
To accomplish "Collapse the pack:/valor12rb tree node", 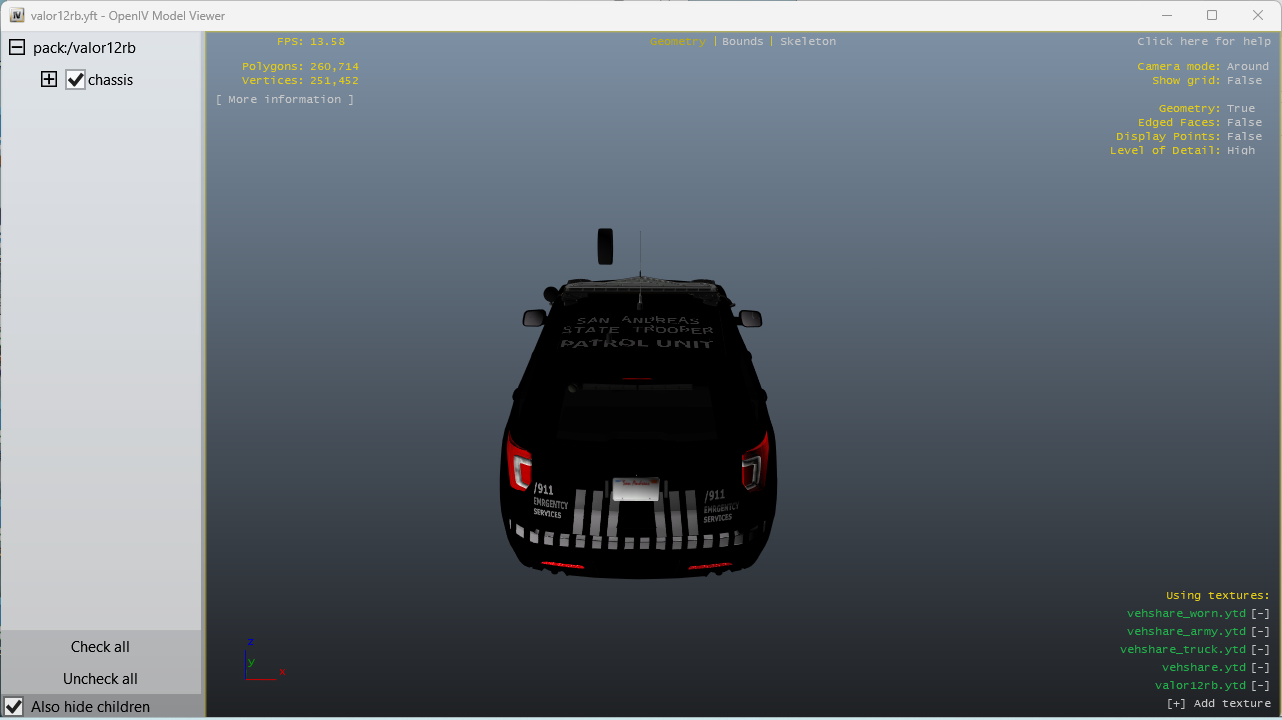I will pyautogui.click(x=17, y=48).
